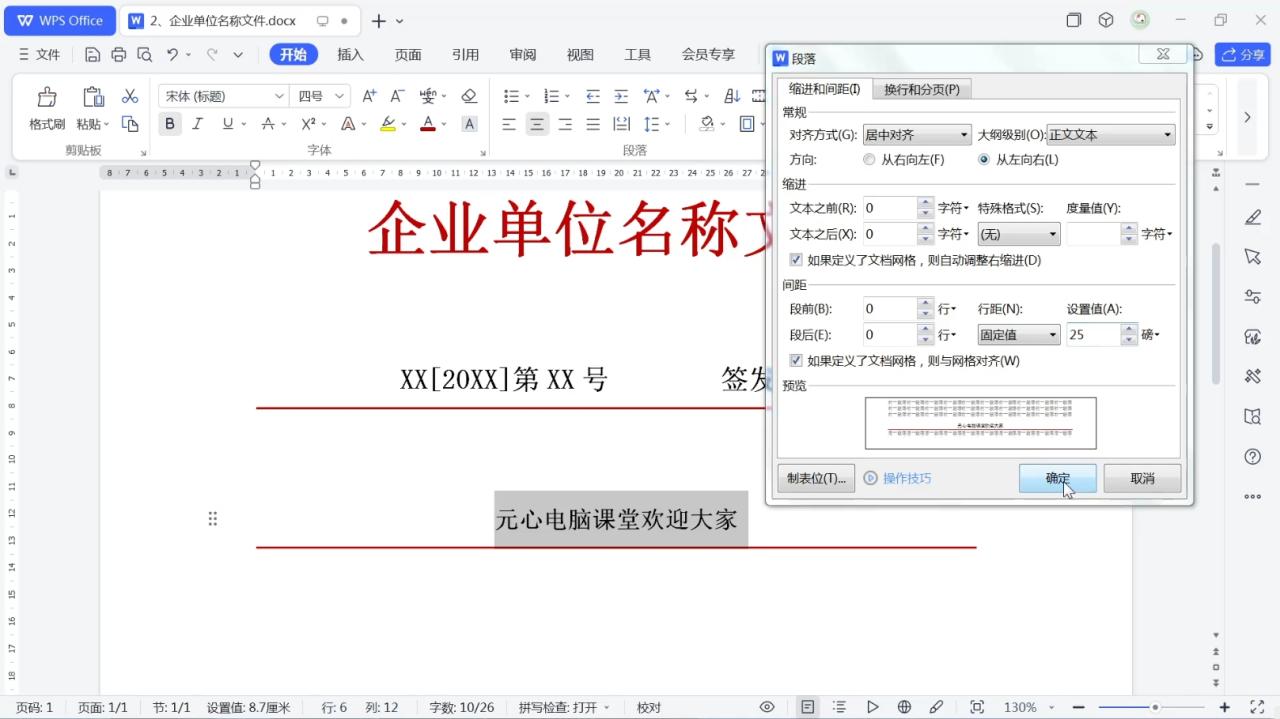The width and height of the screenshot is (1280, 719).
Task: Click the Clear formatting eraser icon
Action: click(469, 96)
